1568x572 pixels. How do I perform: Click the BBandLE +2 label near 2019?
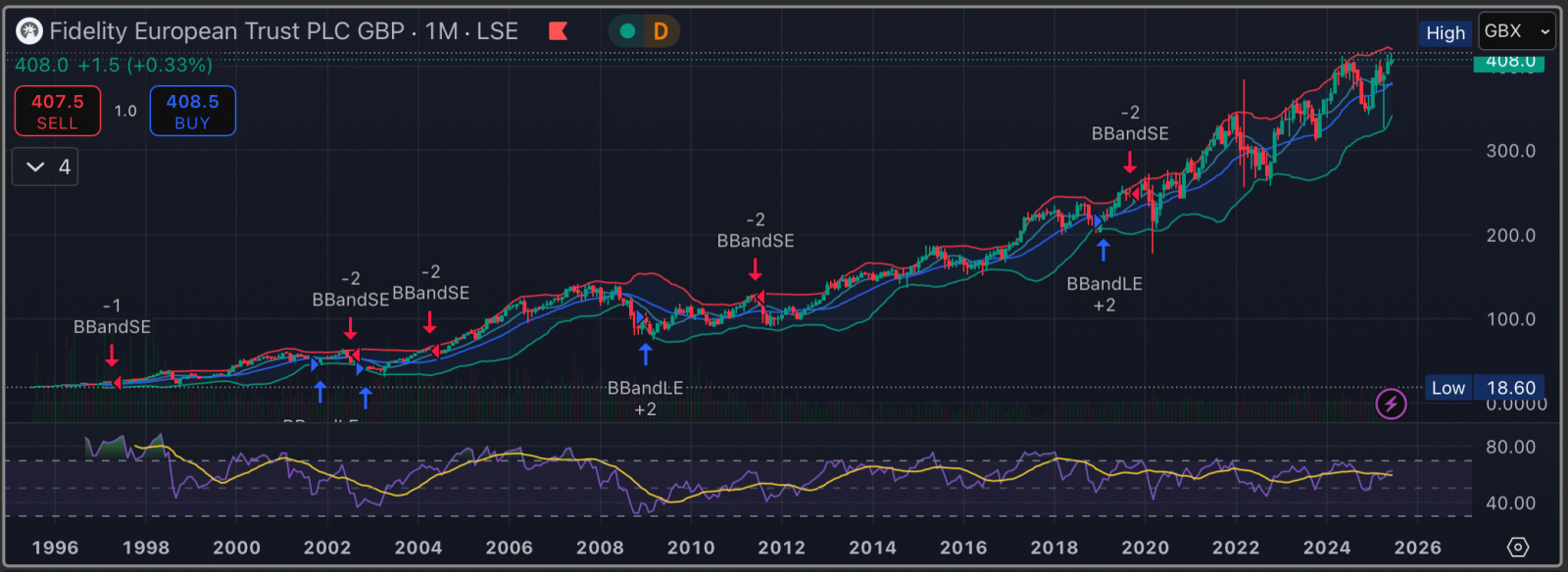click(x=1104, y=294)
